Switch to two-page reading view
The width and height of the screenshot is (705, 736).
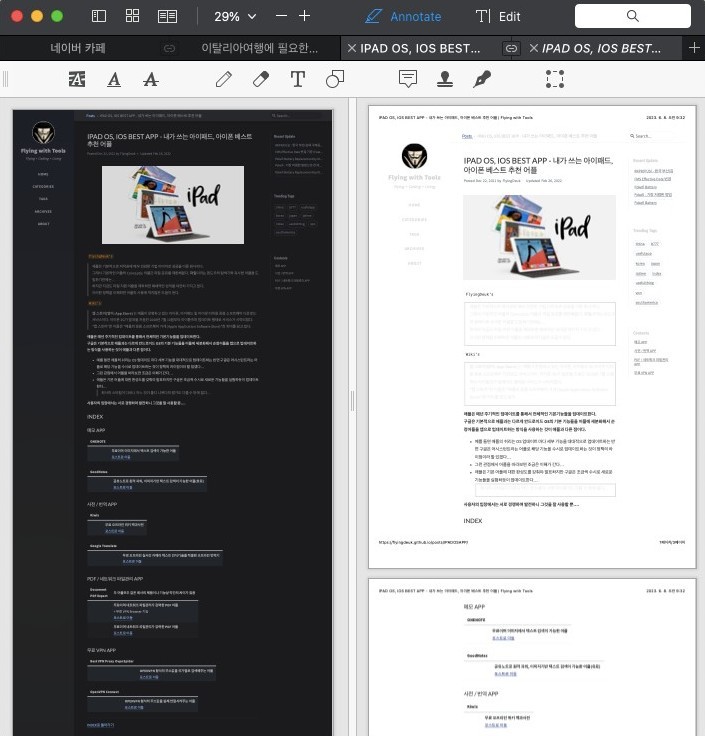167,16
